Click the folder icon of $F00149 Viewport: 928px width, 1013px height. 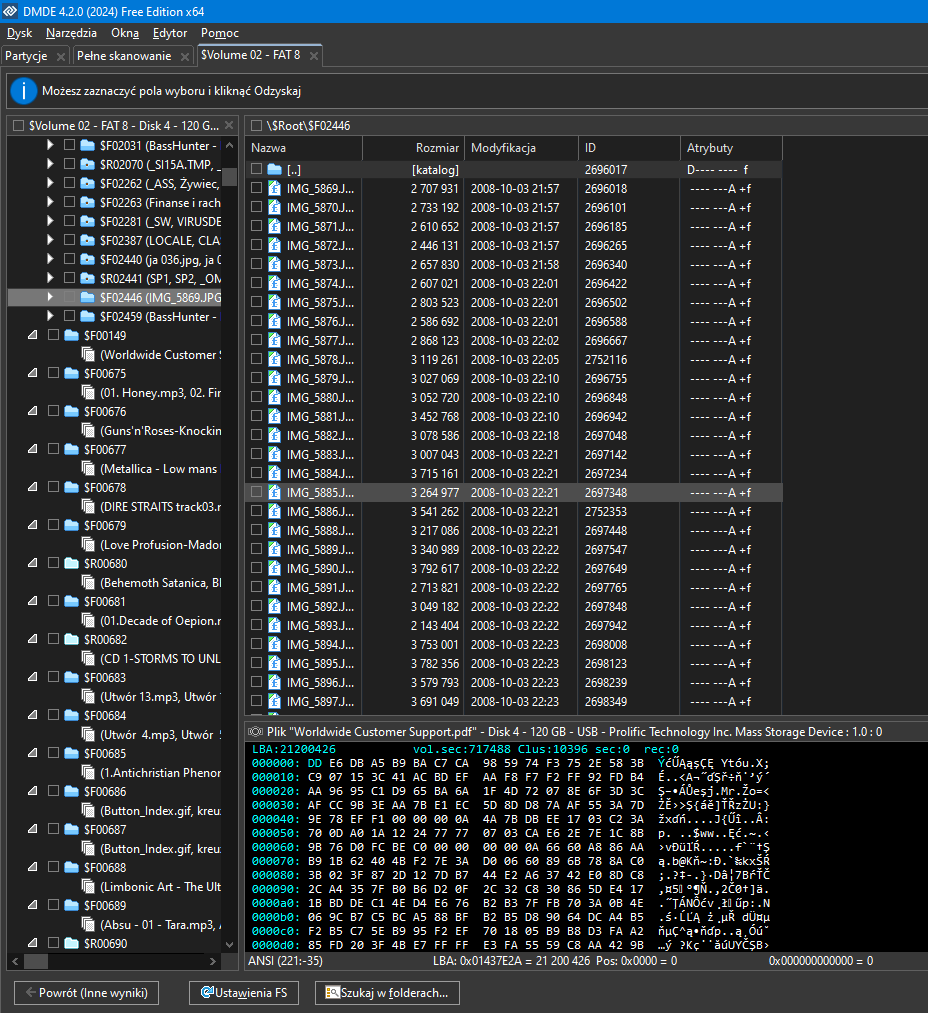point(72,335)
